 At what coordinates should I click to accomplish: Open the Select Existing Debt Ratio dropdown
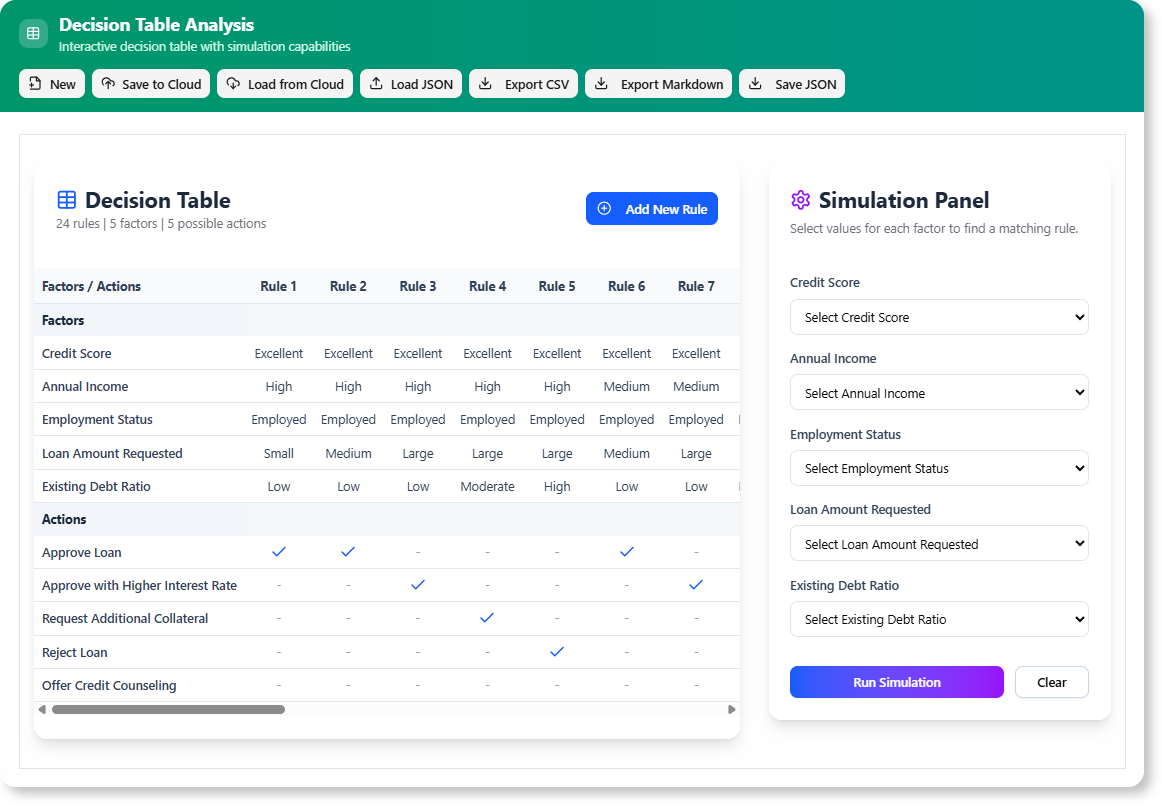[x=938, y=618]
